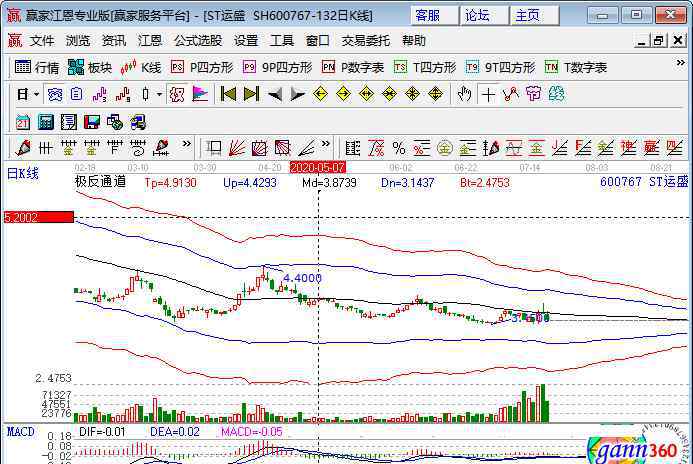
Task: Click the calendar icon in third toolbar
Action: (x=22, y=121)
